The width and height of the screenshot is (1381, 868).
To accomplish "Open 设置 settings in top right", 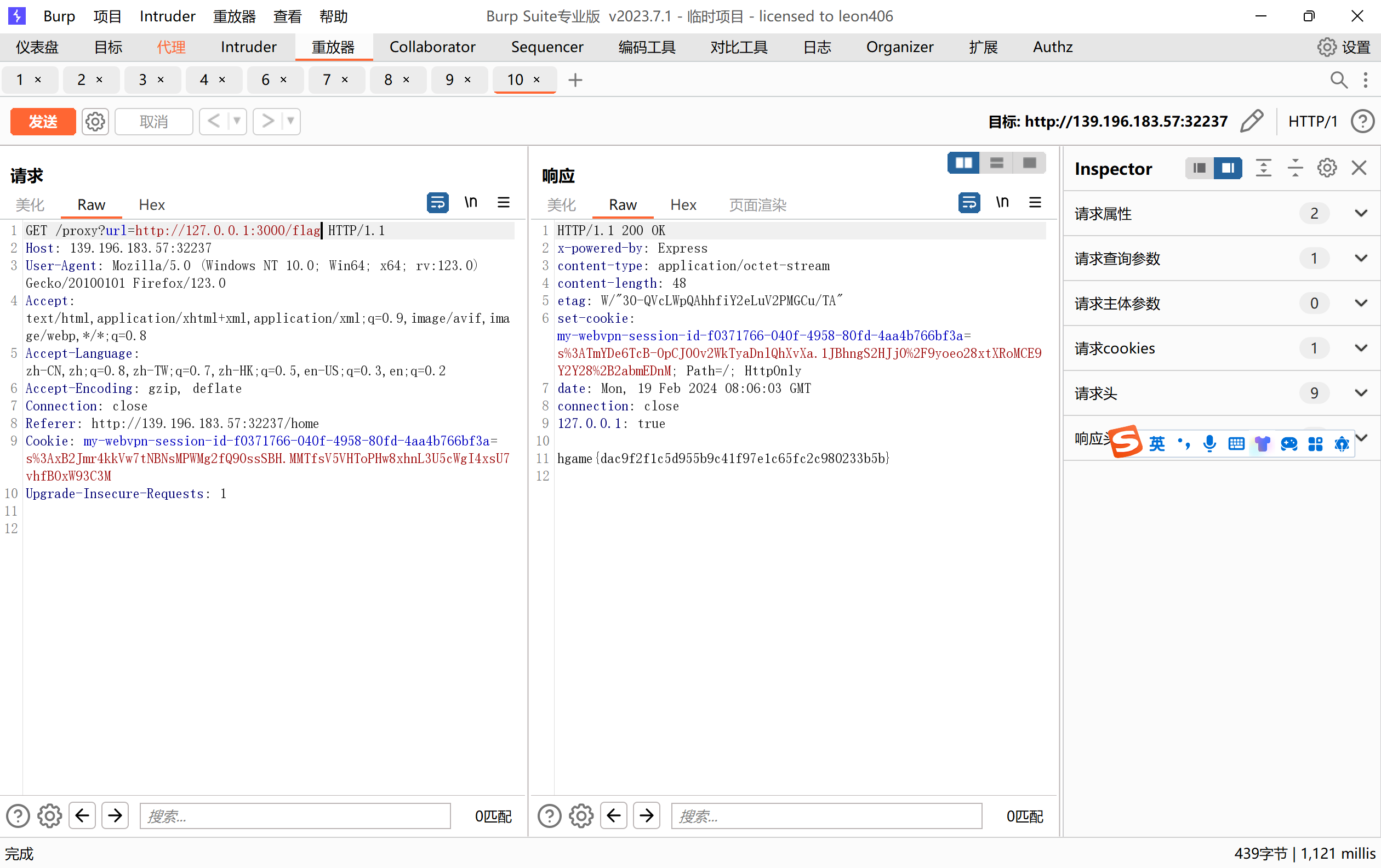I will click(1344, 47).
